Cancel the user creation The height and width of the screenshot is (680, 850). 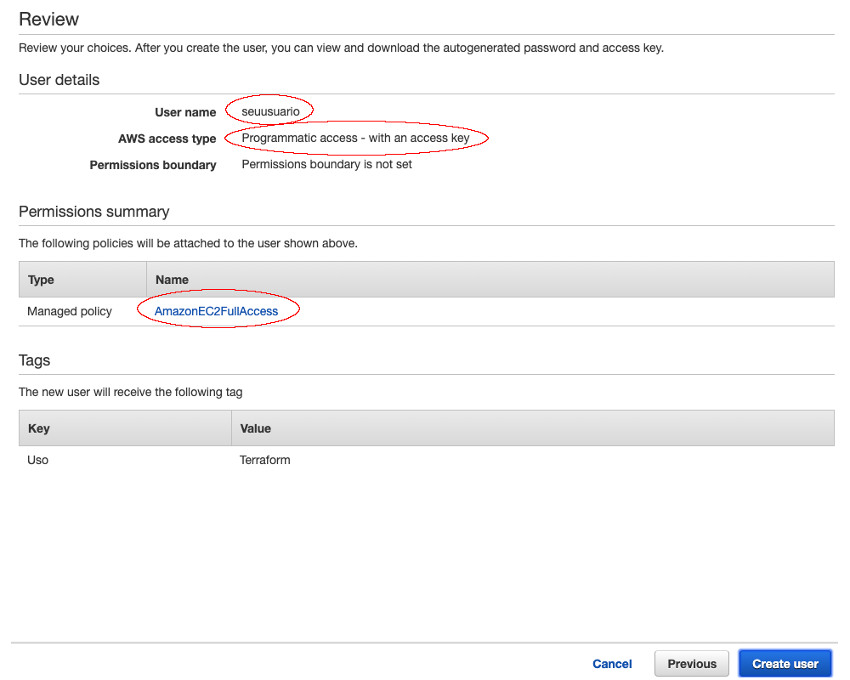coord(612,663)
